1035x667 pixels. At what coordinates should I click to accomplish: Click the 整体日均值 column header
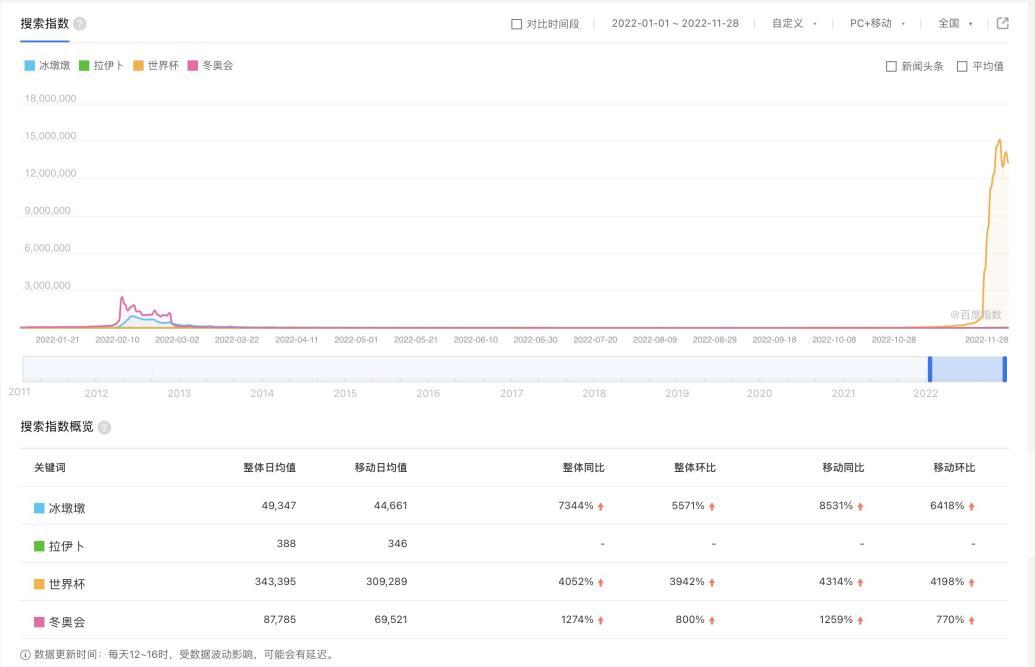coord(269,468)
